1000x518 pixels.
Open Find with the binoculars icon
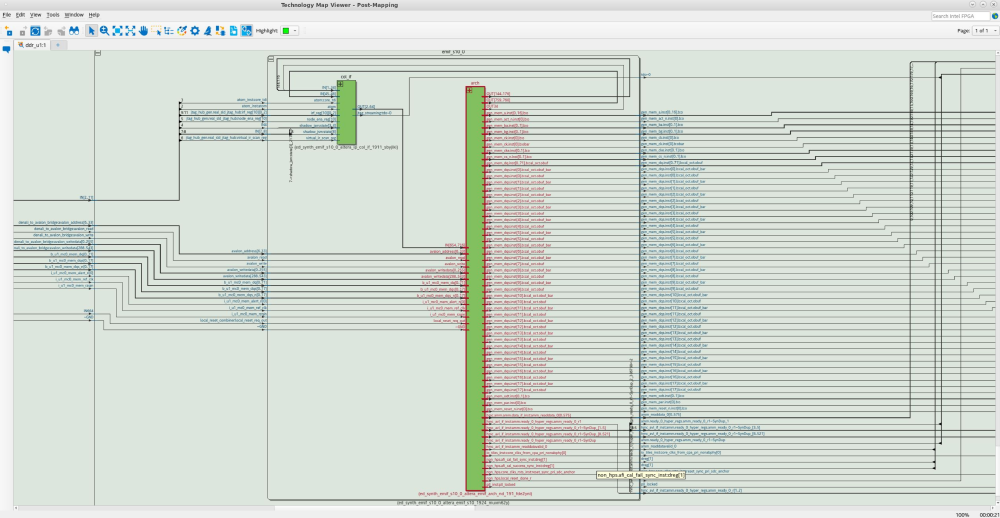(x=73, y=31)
